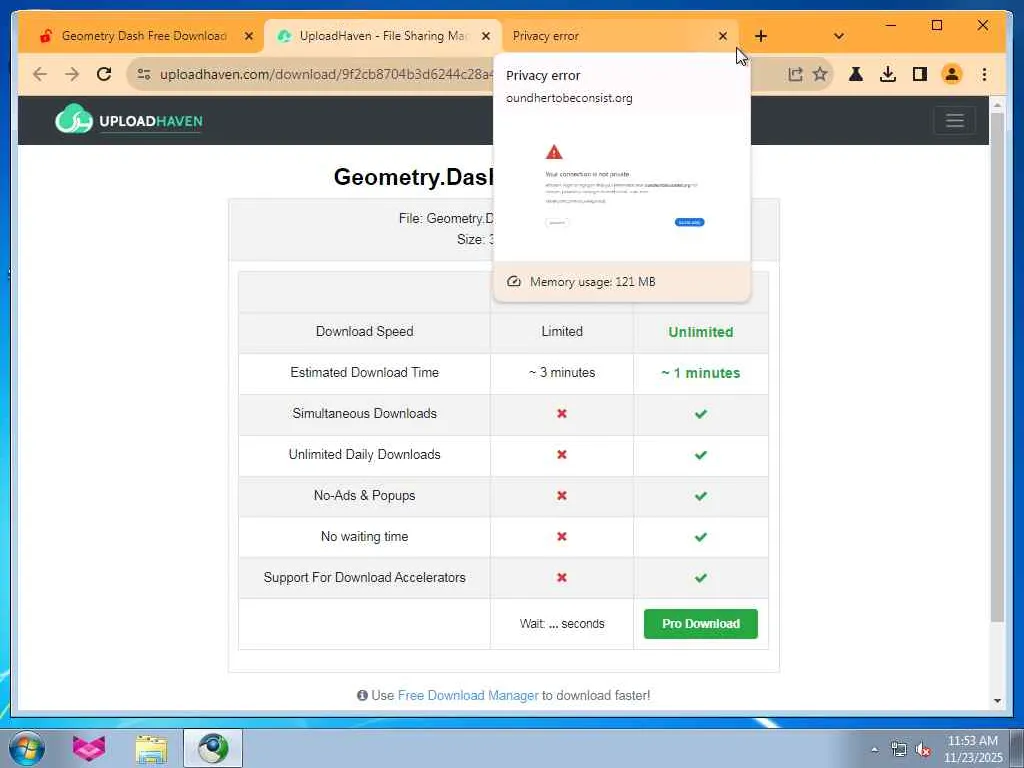The image size is (1024, 768).
Task: Click green check for Simultaneous Downloads
Action: click(701, 414)
